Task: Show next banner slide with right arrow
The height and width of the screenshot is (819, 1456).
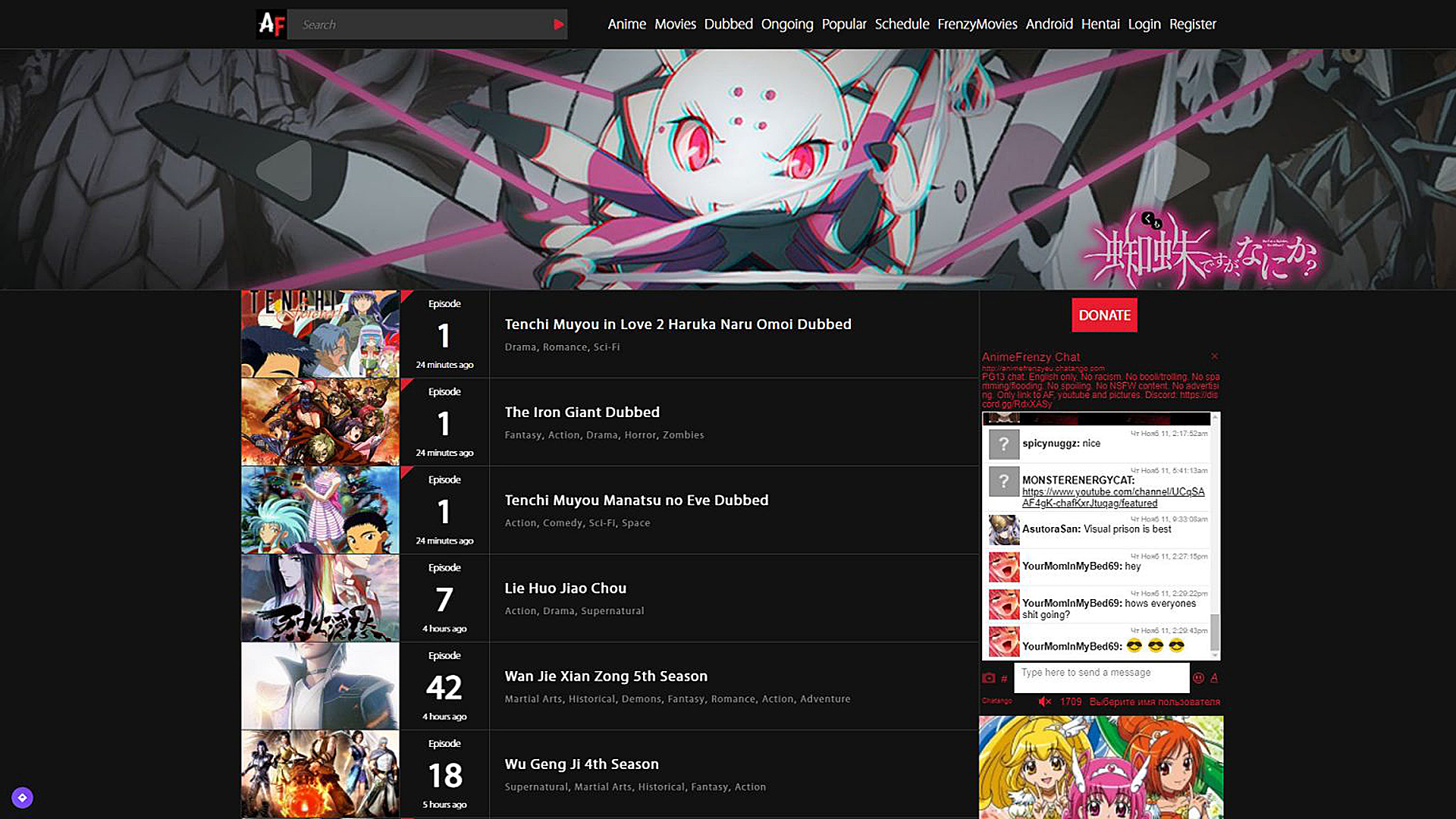Action: (x=1182, y=170)
